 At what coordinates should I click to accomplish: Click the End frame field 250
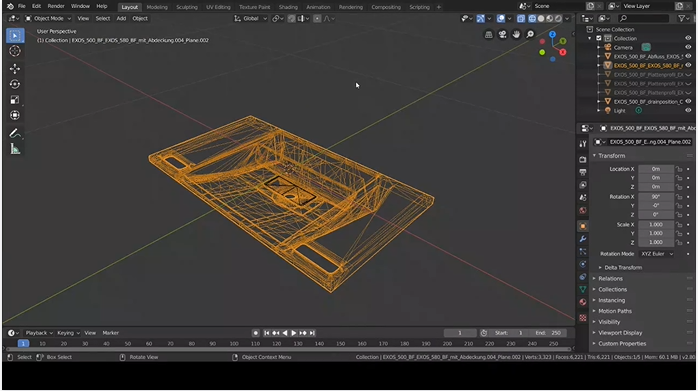pyautogui.click(x=548, y=333)
